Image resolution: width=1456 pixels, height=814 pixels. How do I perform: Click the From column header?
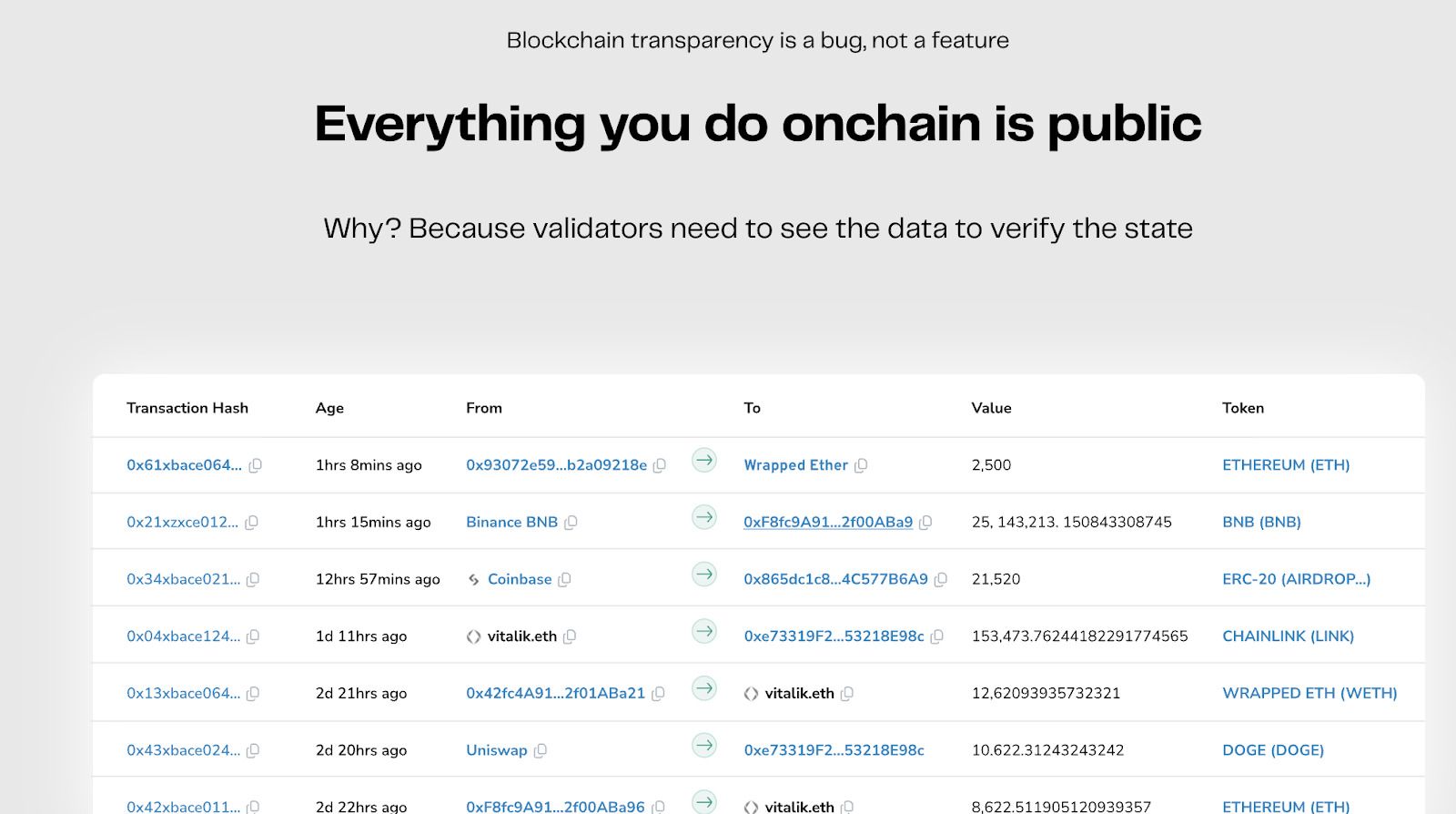point(484,408)
